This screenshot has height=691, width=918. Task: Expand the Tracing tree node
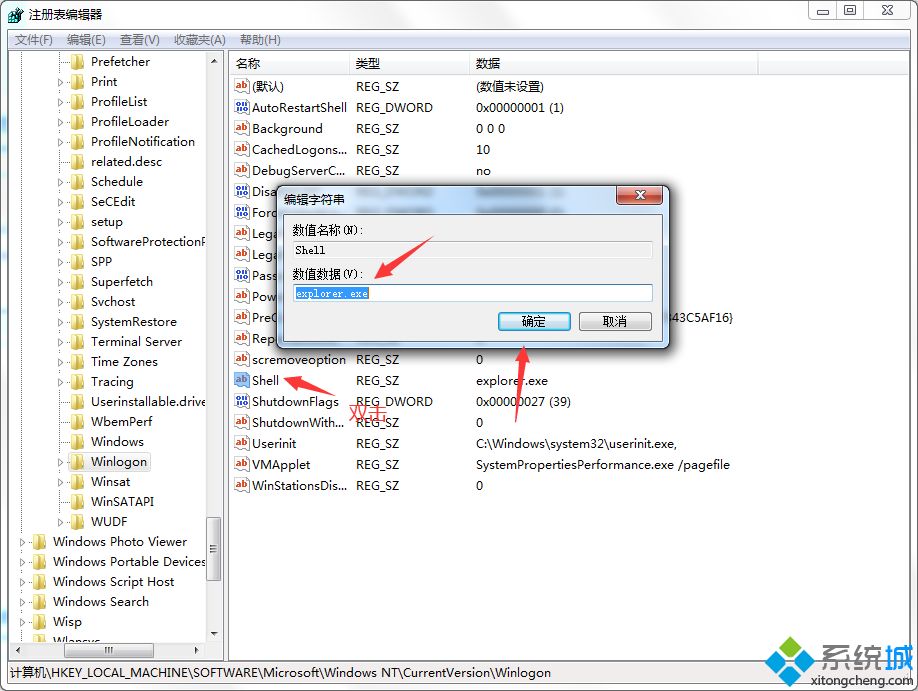point(60,382)
